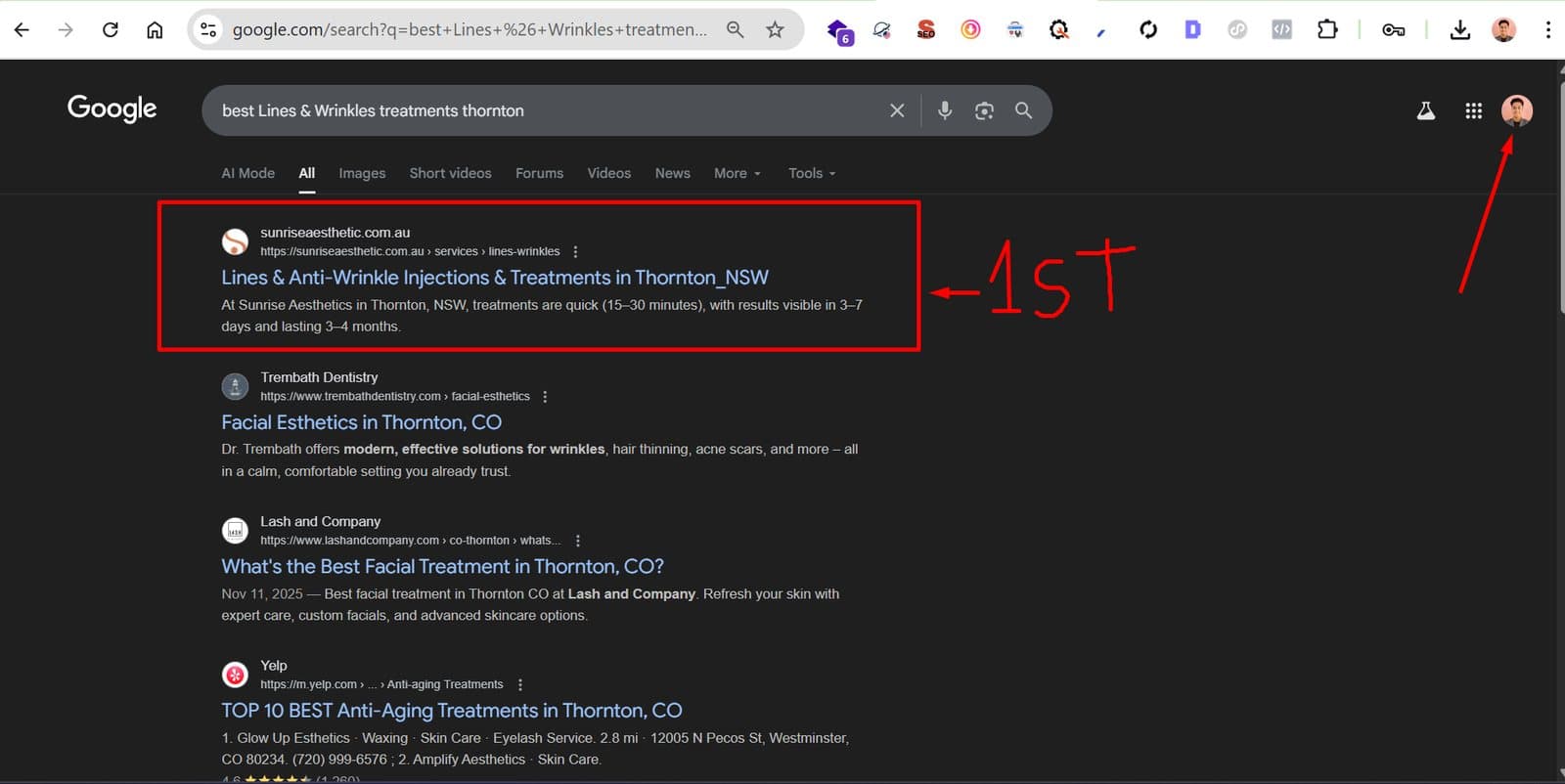Open the purple D extension
Screen dimensions: 1565x784
point(1192,29)
